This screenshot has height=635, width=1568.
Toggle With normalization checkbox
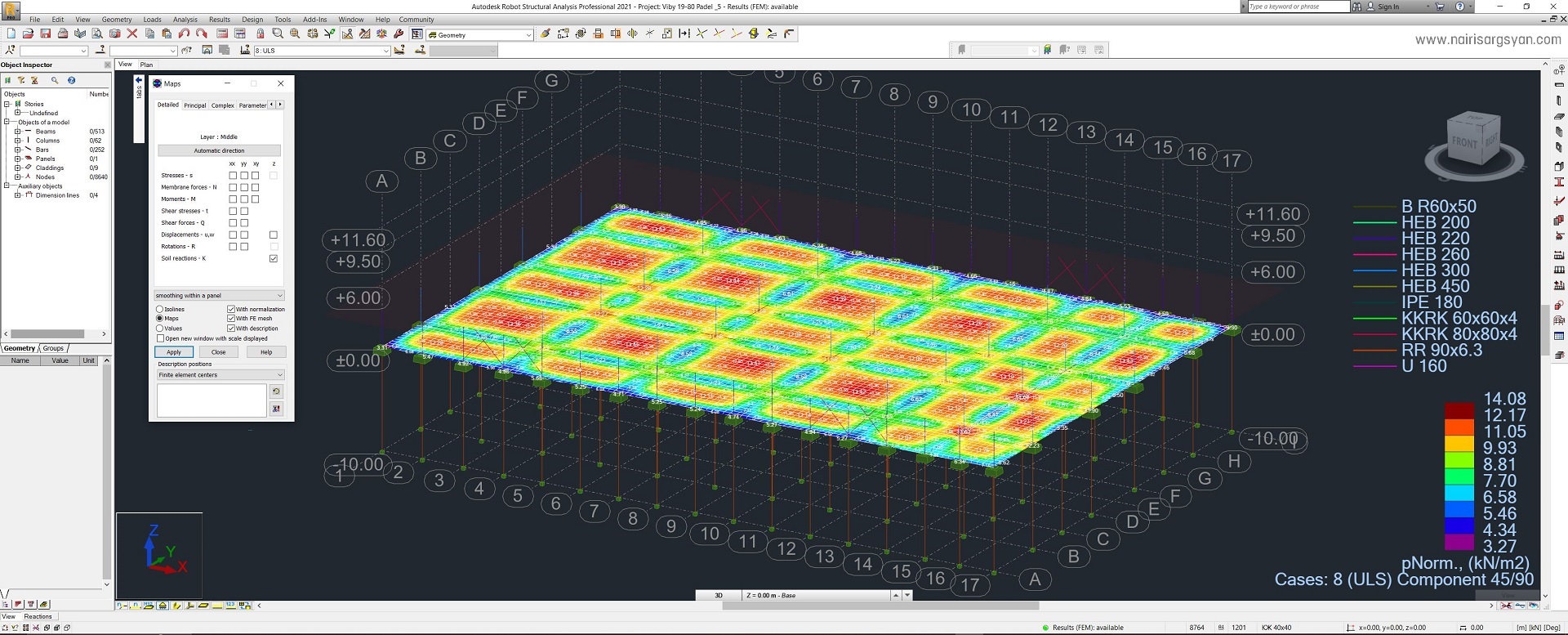click(x=231, y=309)
